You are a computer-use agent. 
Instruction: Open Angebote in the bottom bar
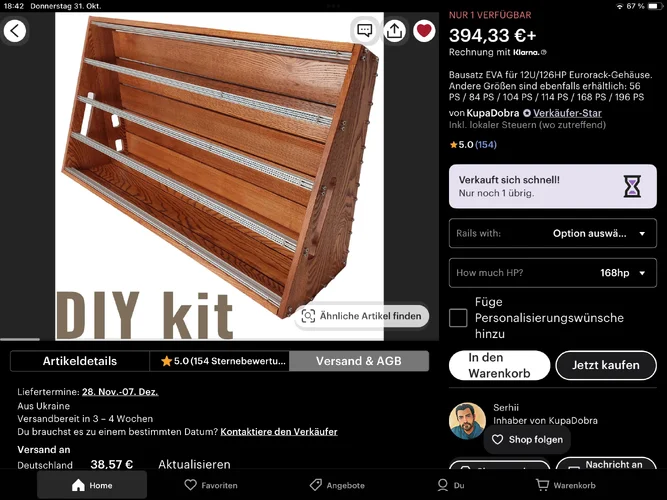[x=337, y=485]
